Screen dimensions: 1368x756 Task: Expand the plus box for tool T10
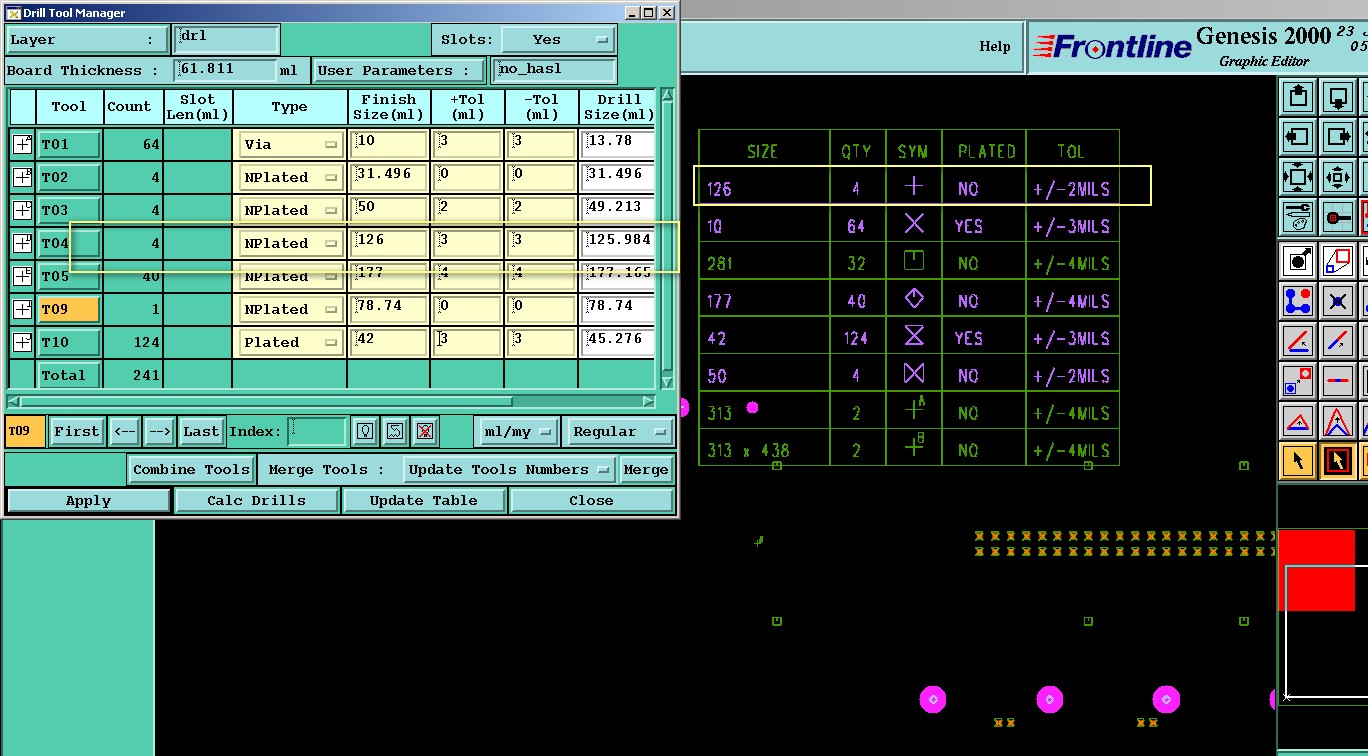(x=22, y=342)
